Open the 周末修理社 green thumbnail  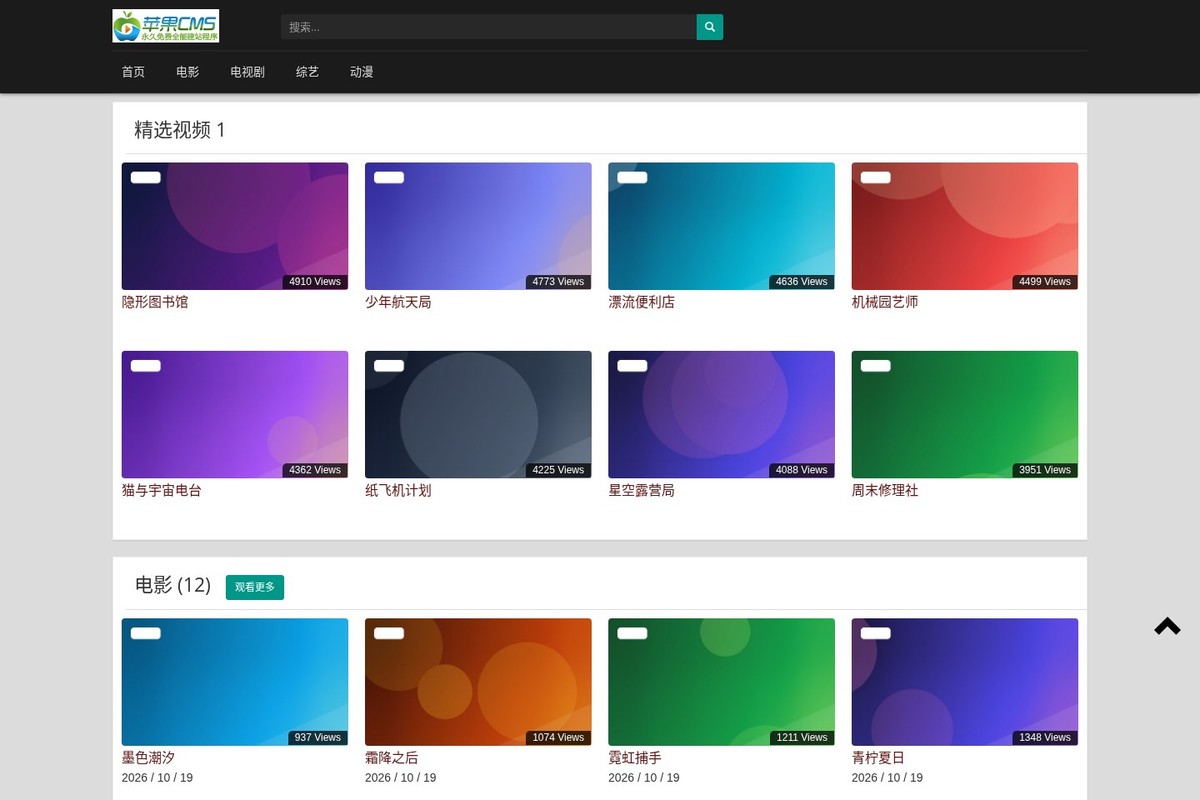(x=965, y=414)
